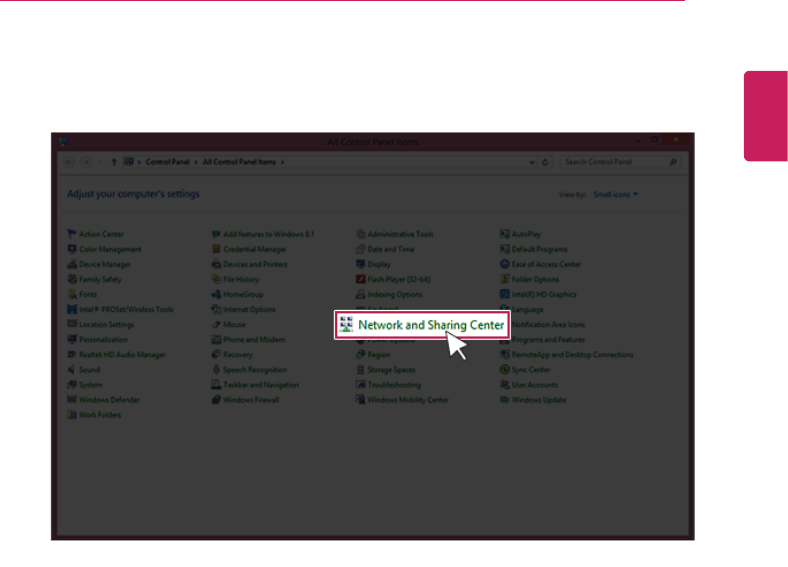Click the Sound speaker icon

pyautogui.click(x=72, y=369)
